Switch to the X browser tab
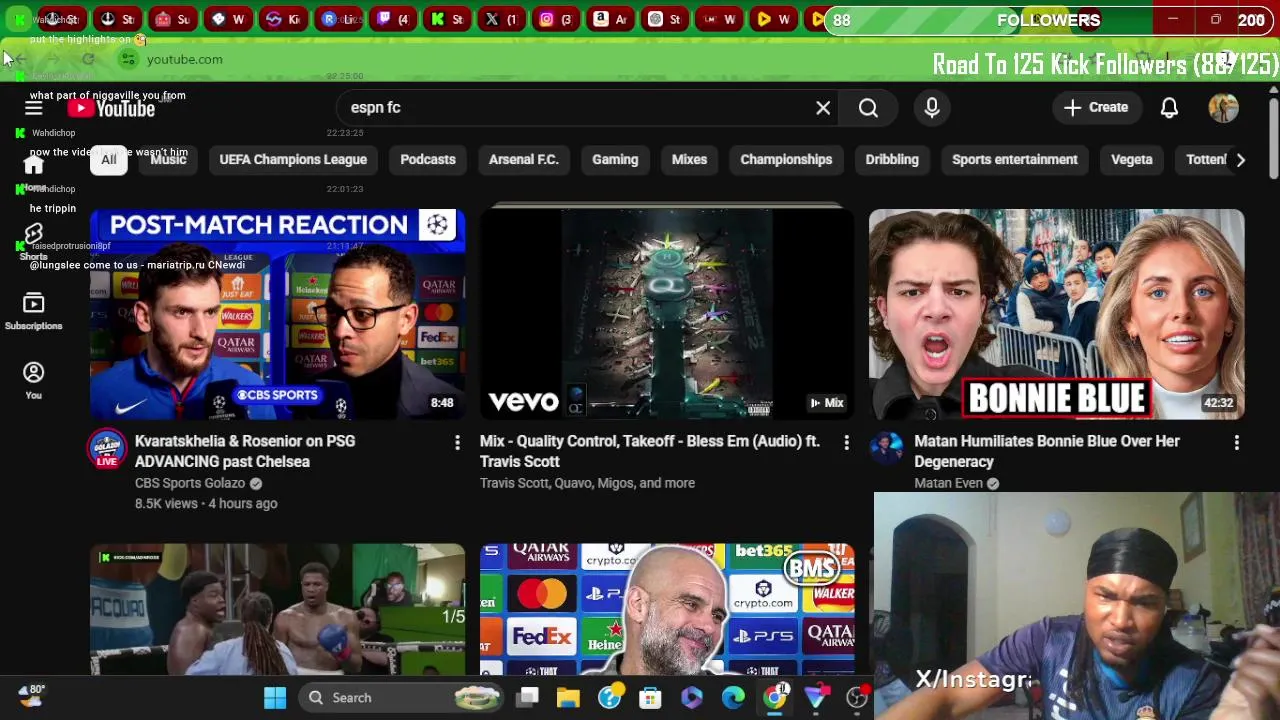Image resolution: width=1280 pixels, height=720 pixels. tap(500, 19)
